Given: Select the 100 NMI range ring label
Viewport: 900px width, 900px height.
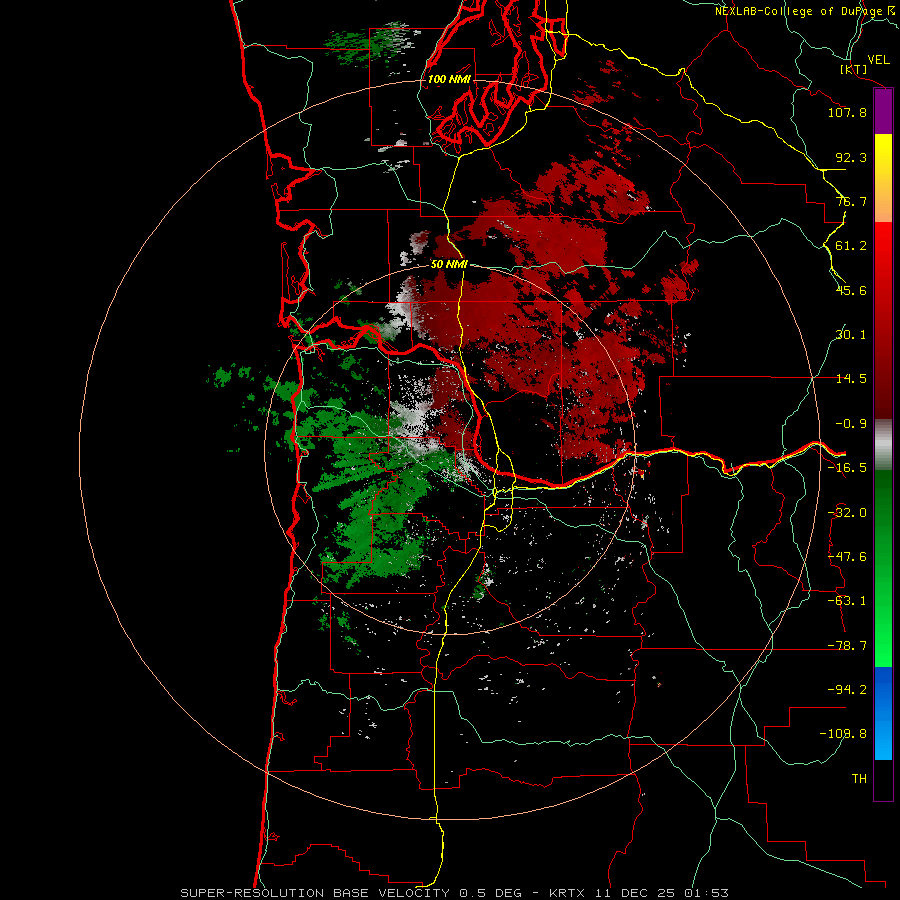Looking at the screenshot, I should 449,79.
